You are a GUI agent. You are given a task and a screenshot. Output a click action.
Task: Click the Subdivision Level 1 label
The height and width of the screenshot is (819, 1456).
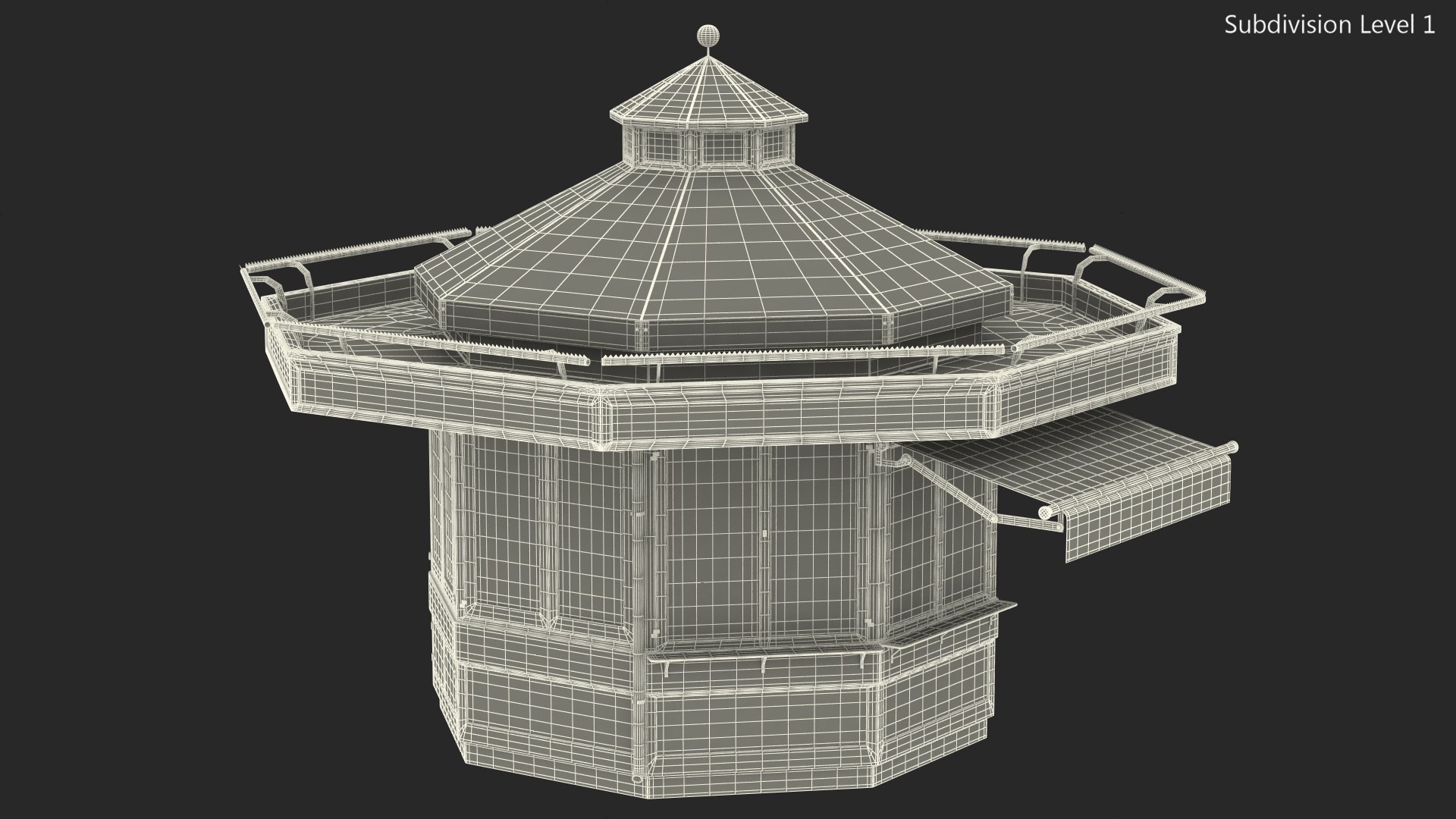1329,25
